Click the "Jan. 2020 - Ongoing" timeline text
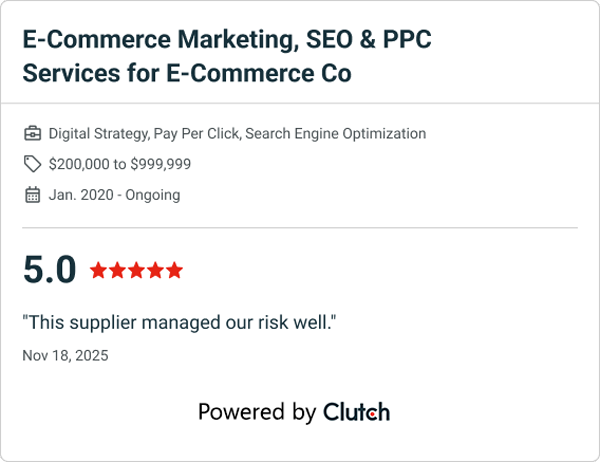The width and height of the screenshot is (600, 462). click(114, 195)
